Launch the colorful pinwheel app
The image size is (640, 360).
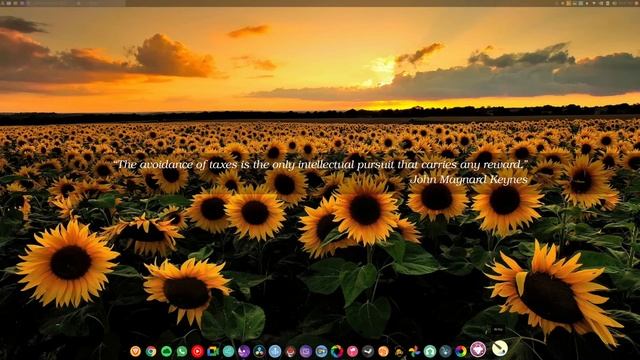pyautogui.click(x=414, y=351)
